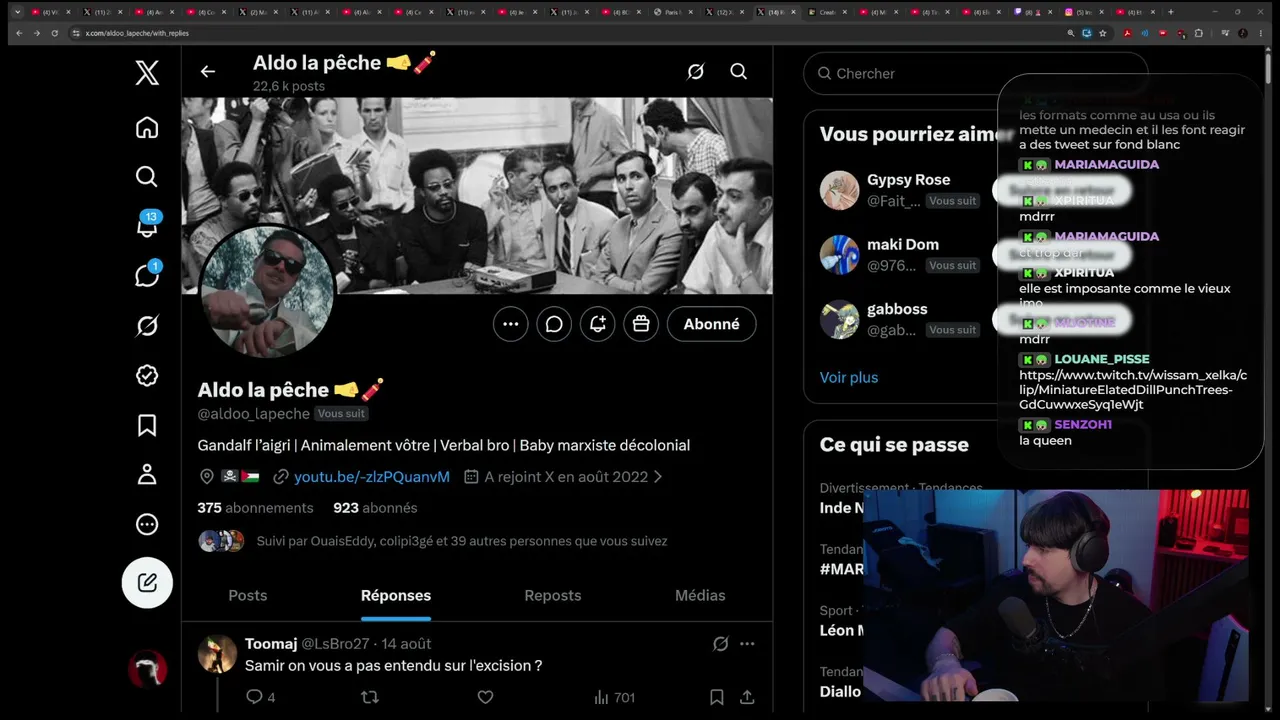Reply to Toomaj tweet with 4 replies
1280x720 pixels.
[260, 697]
